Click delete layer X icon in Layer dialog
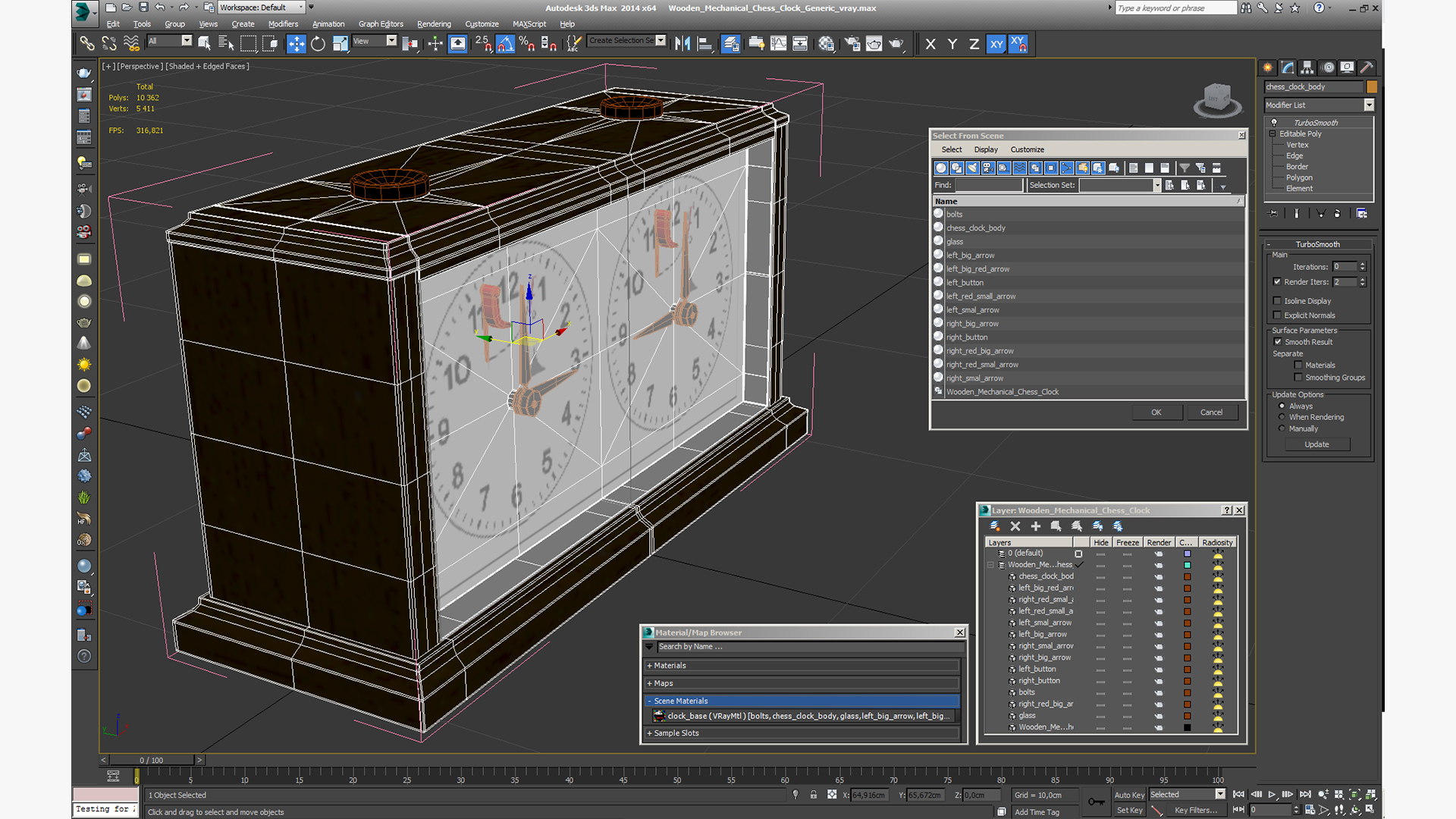 (x=1015, y=526)
